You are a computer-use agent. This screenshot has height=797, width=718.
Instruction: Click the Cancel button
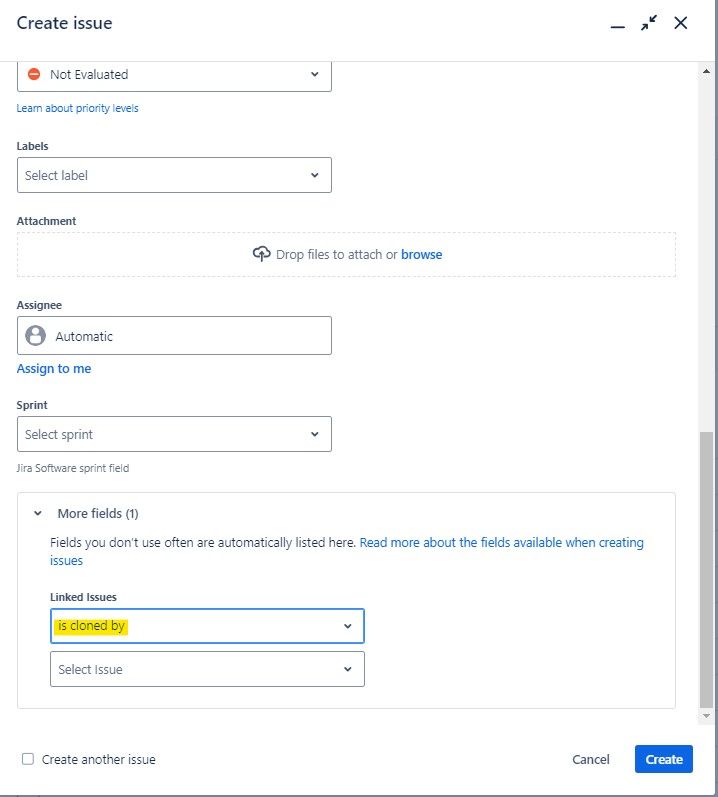(590, 759)
